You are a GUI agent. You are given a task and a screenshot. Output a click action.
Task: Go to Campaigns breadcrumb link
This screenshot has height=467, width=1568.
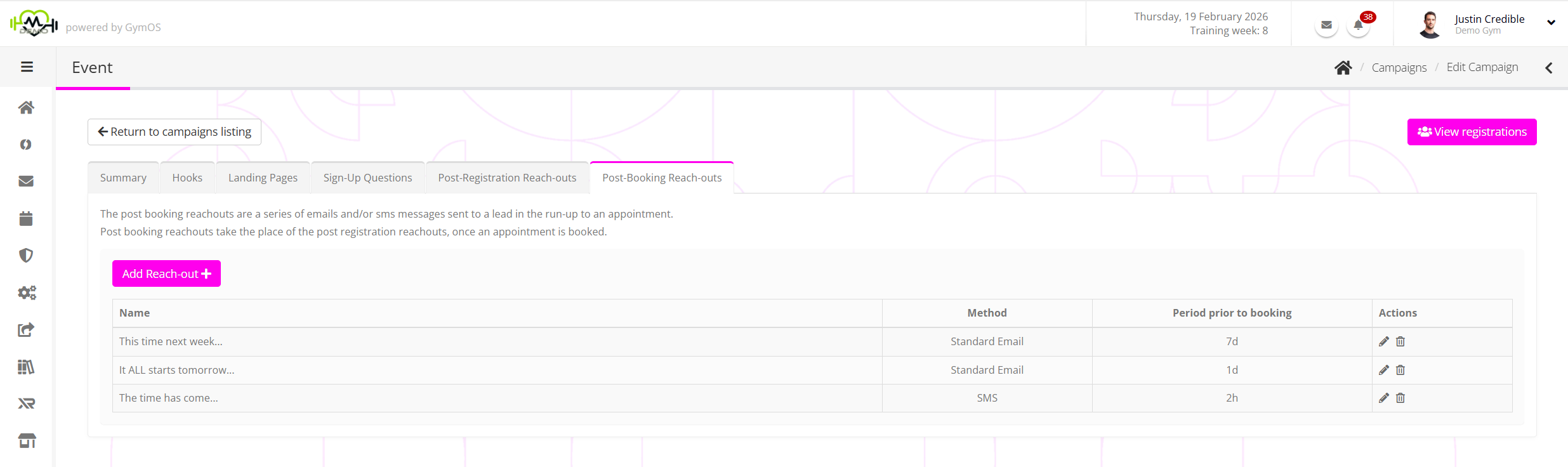pos(1399,67)
